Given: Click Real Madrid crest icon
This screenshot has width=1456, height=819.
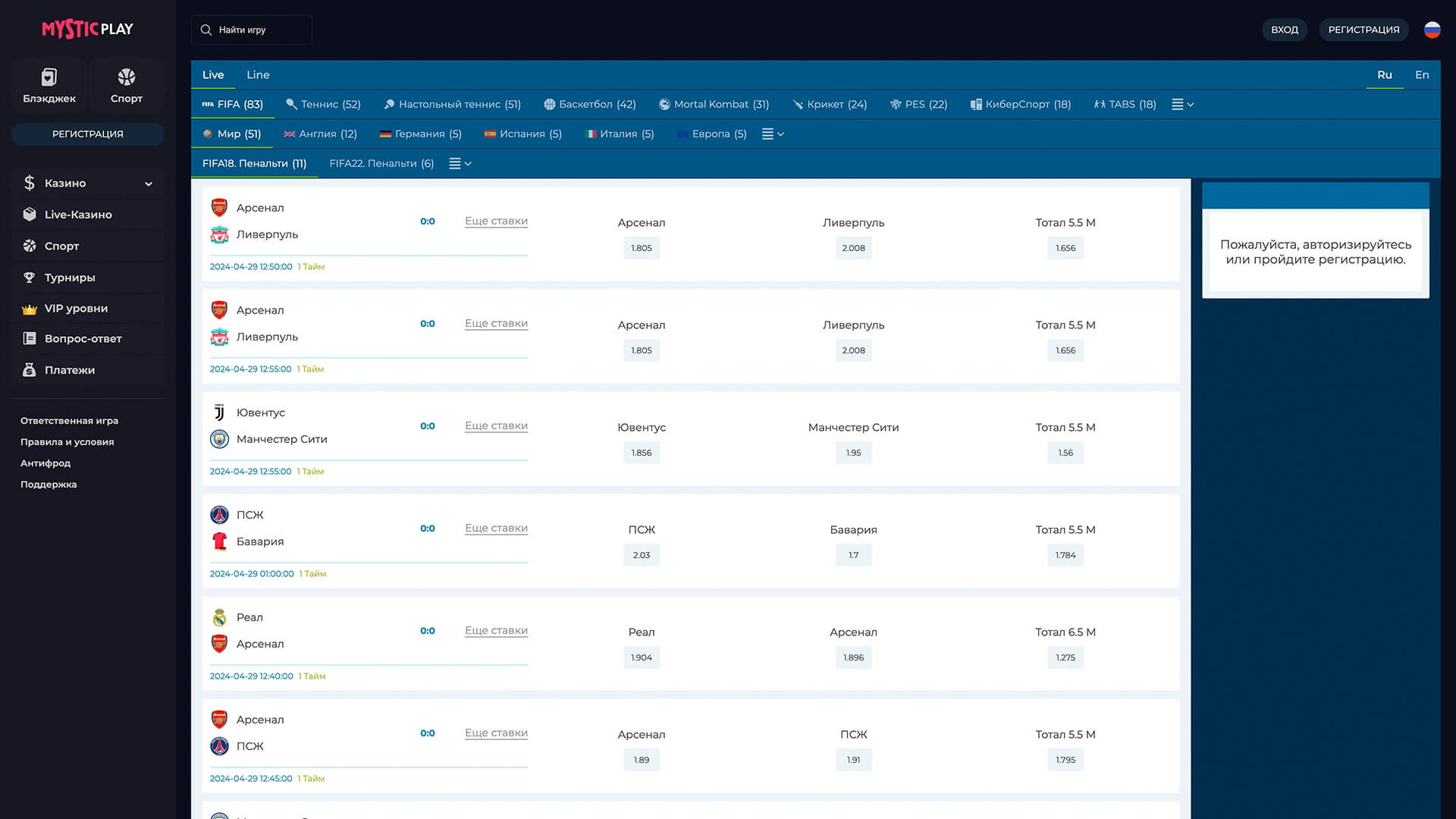Looking at the screenshot, I should [219, 617].
